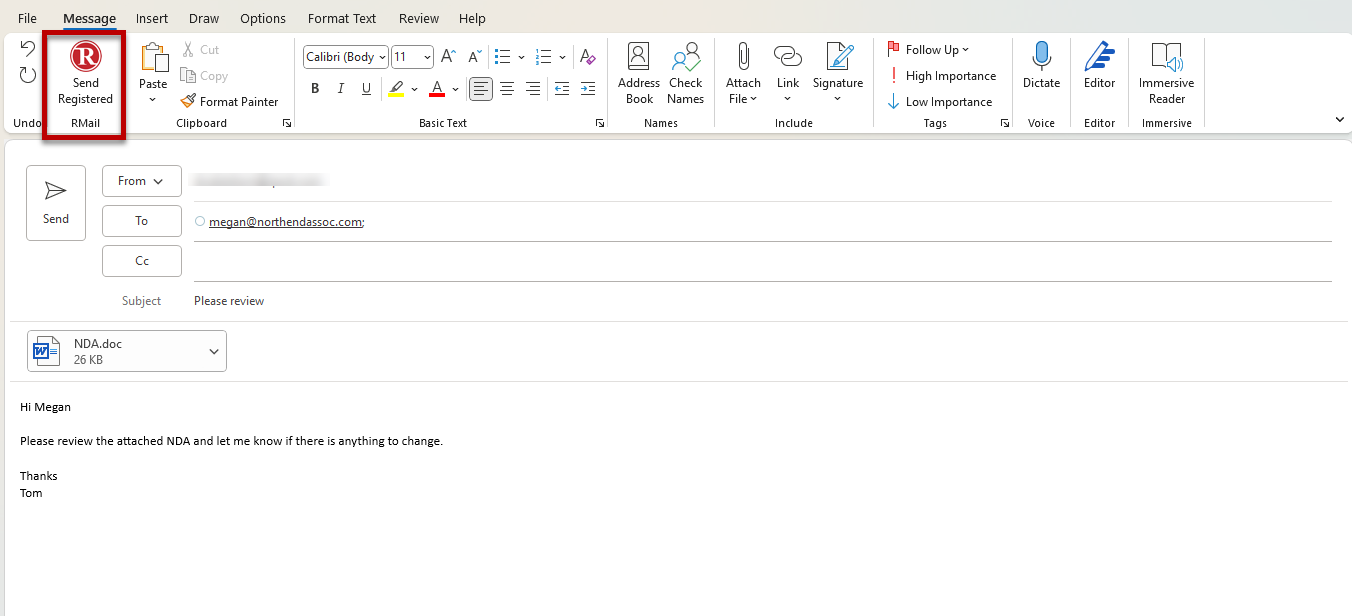Mark message as High Importance
Screen dimensions: 1352x616
click(x=942, y=76)
